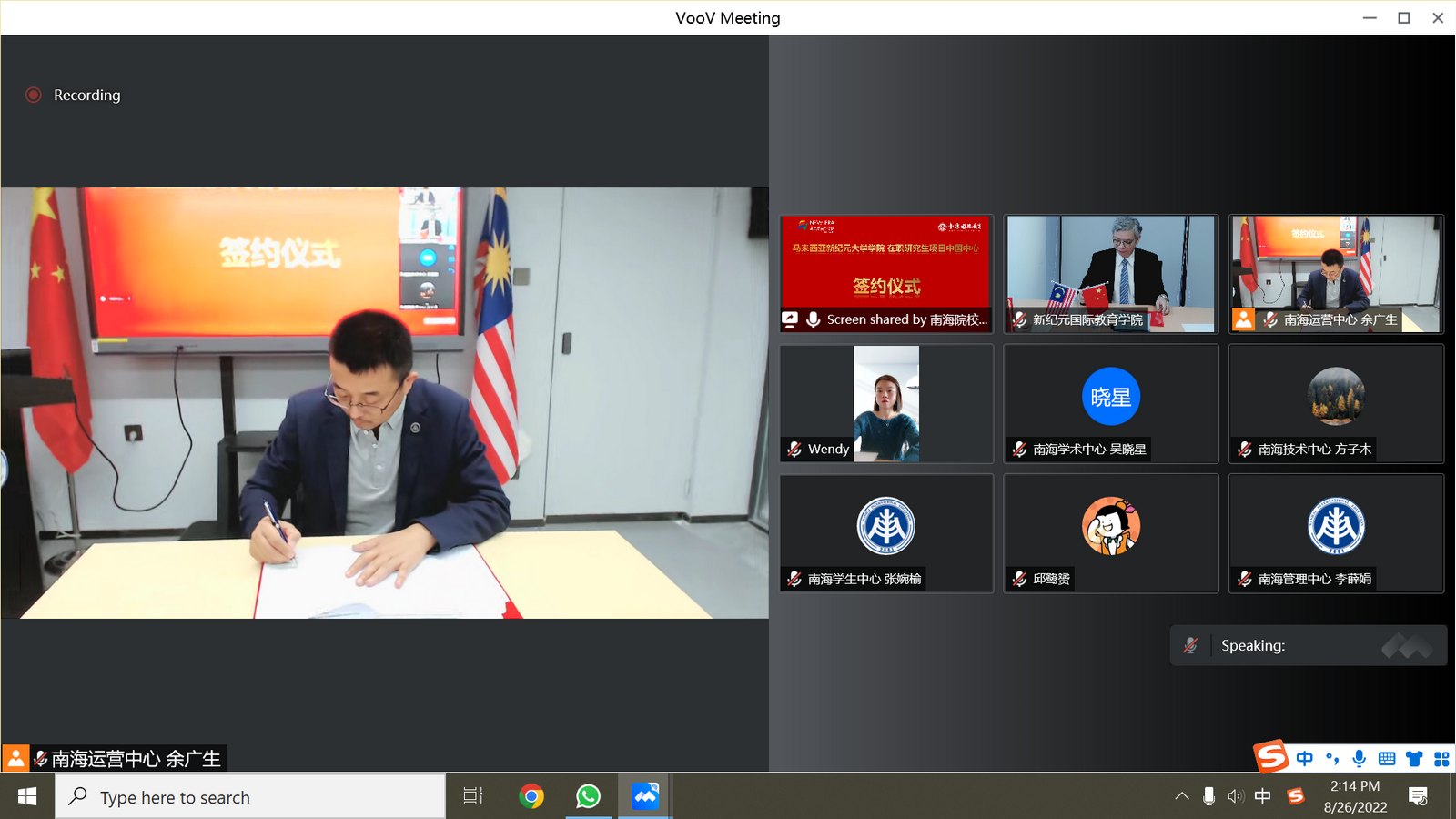Click muted mic icon of 南海管理中心 李薛娟
Viewport: 1456px width, 819px height.
[1245, 579]
